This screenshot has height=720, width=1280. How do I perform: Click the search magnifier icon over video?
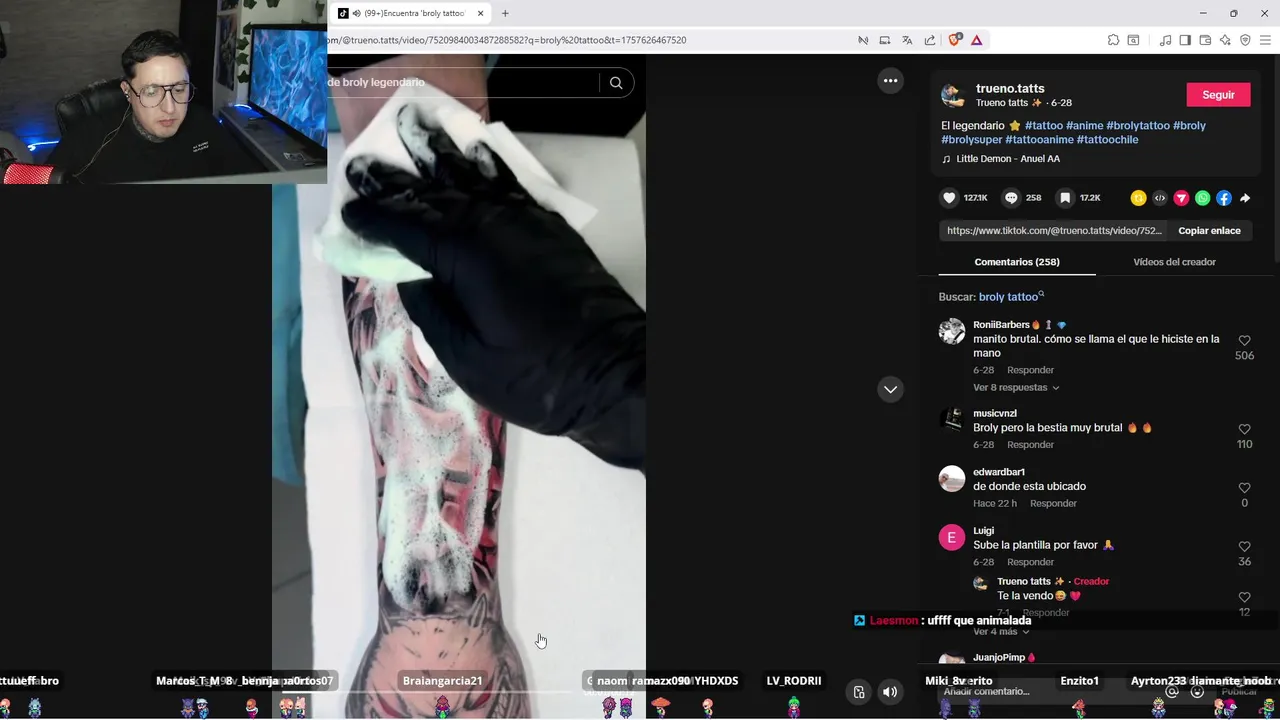coord(616,83)
